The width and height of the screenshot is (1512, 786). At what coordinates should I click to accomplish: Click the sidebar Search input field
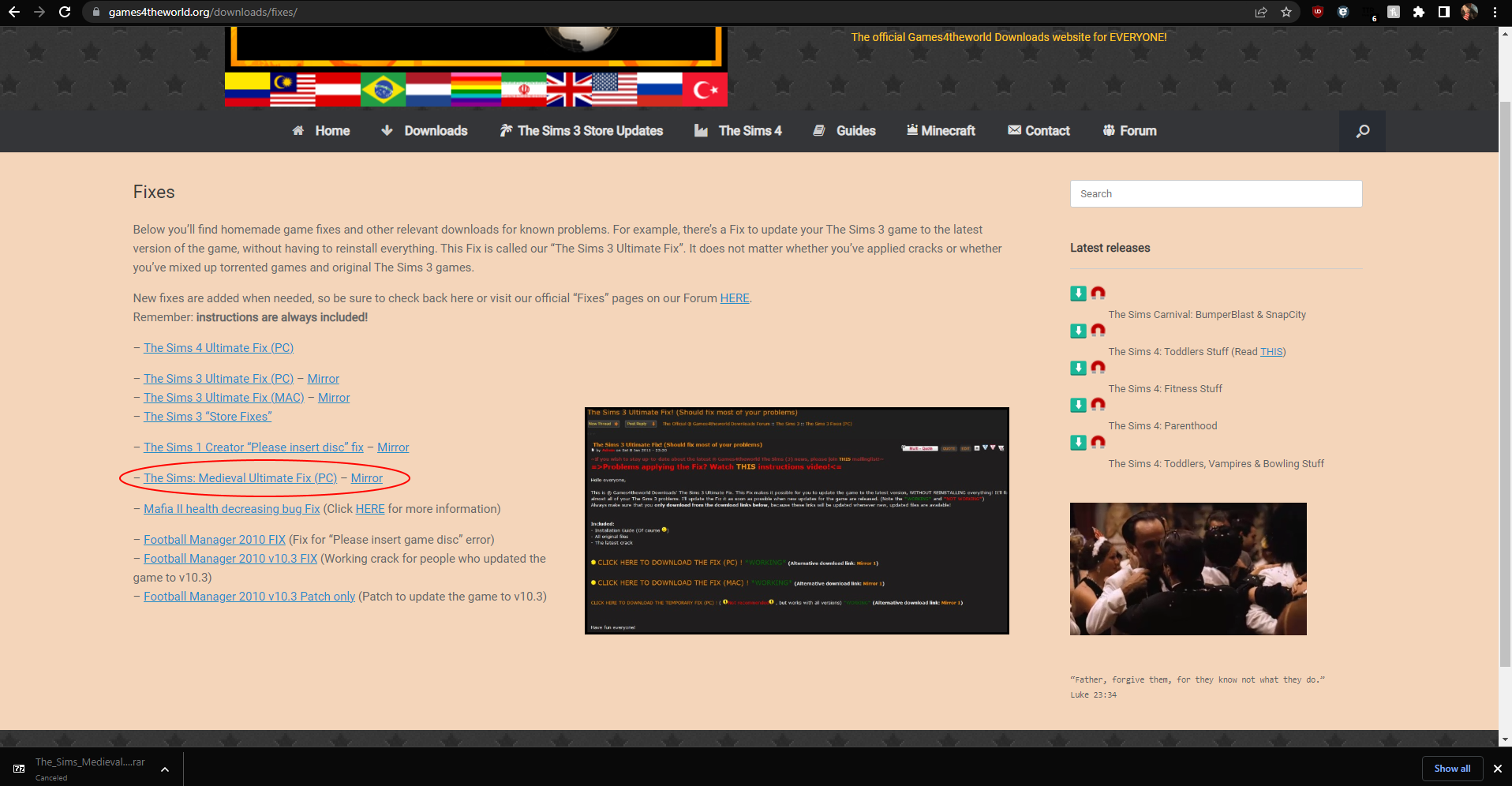[1216, 194]
